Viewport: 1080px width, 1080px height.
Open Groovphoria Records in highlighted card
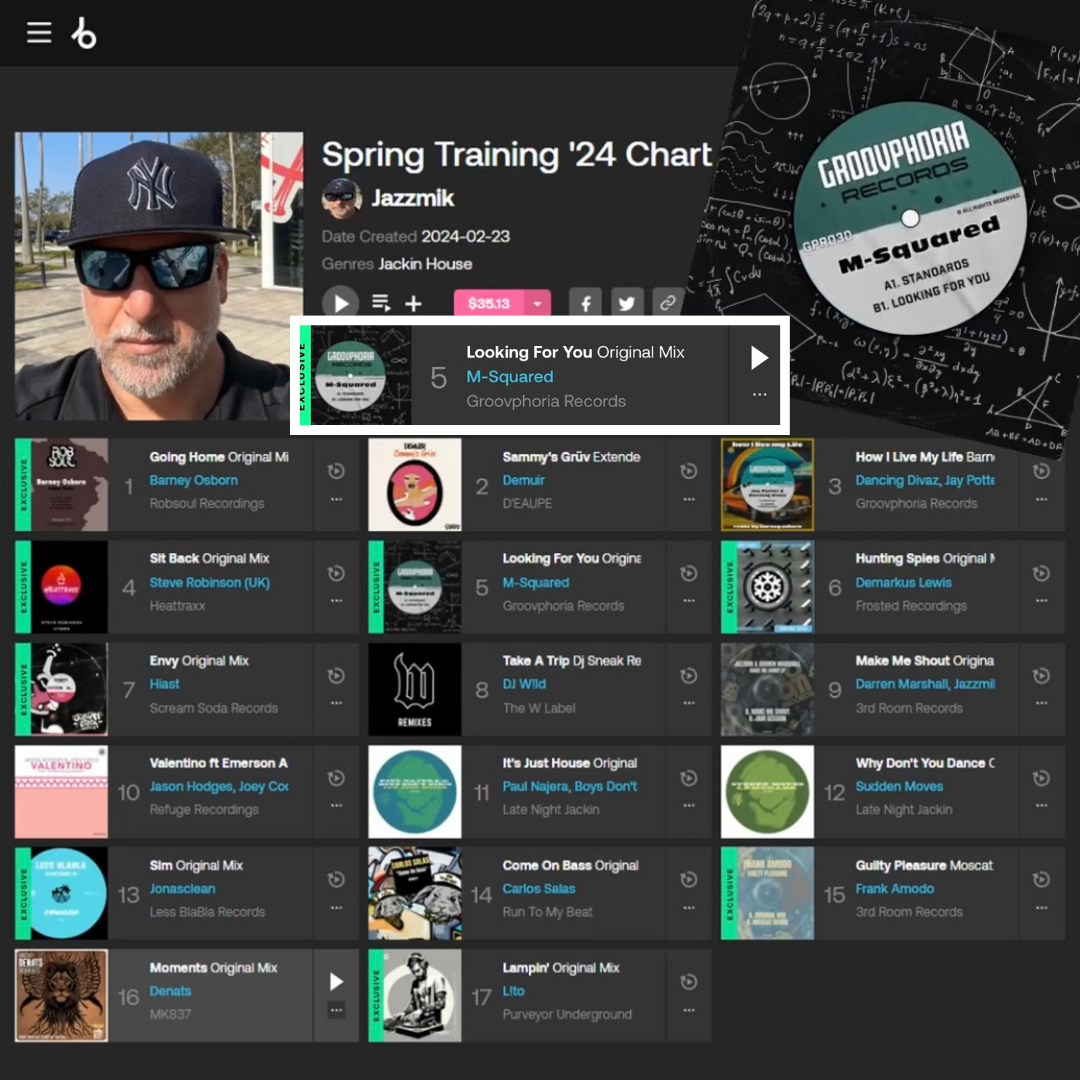point(546,401)
